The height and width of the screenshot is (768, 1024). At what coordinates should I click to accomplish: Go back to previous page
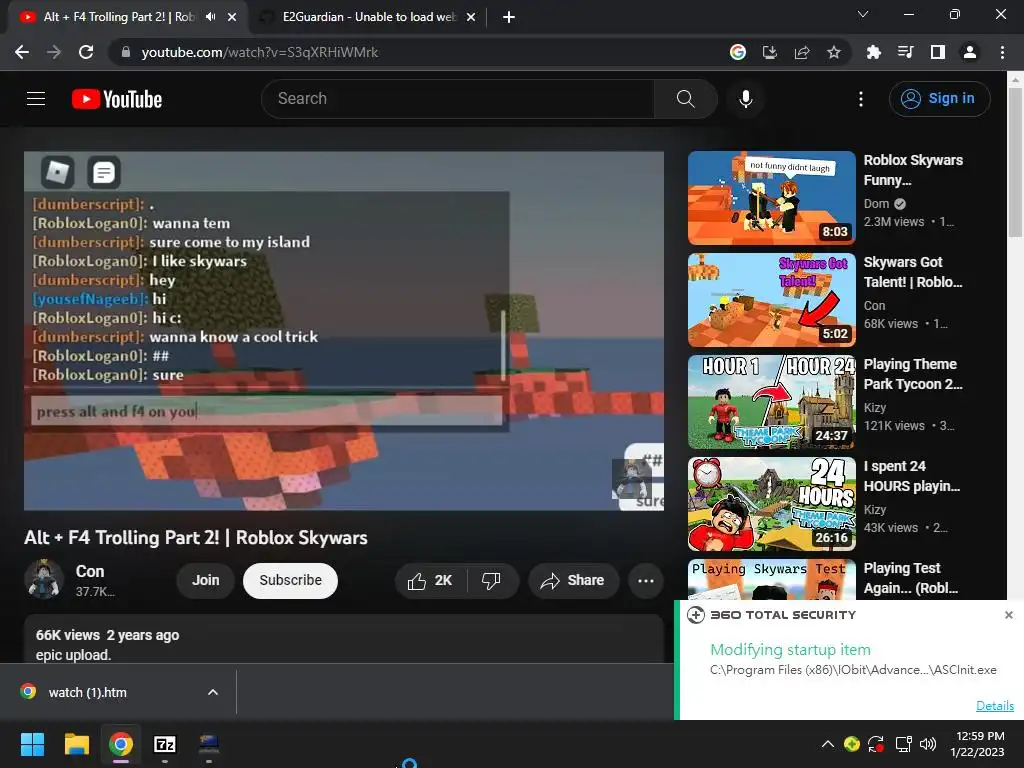(22, 52)
